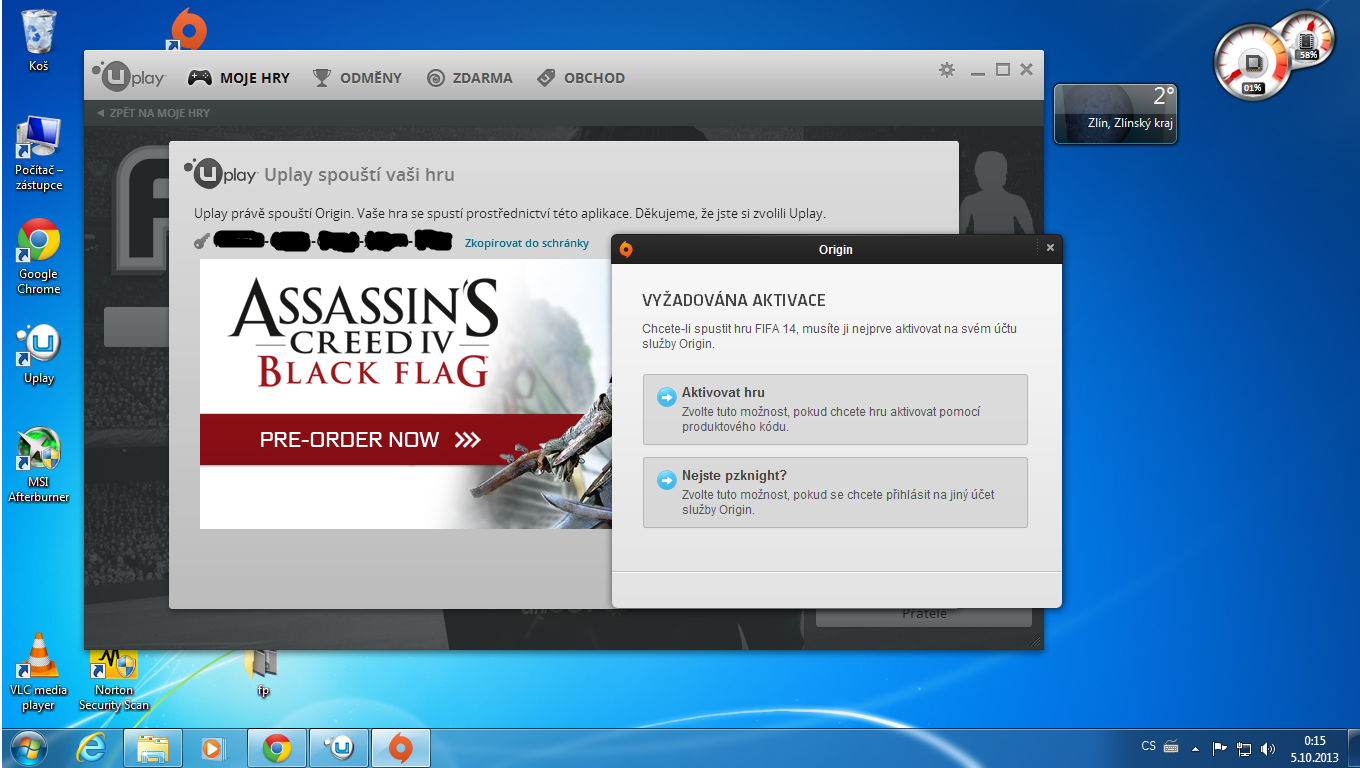Switch to the Odměny tab

coord(357,78)
